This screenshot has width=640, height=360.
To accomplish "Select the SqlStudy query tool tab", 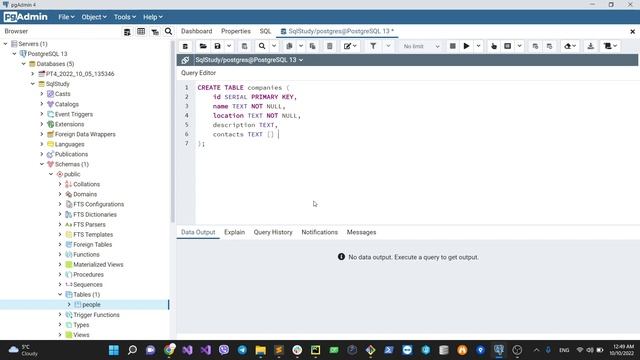I will pos(337,31).
